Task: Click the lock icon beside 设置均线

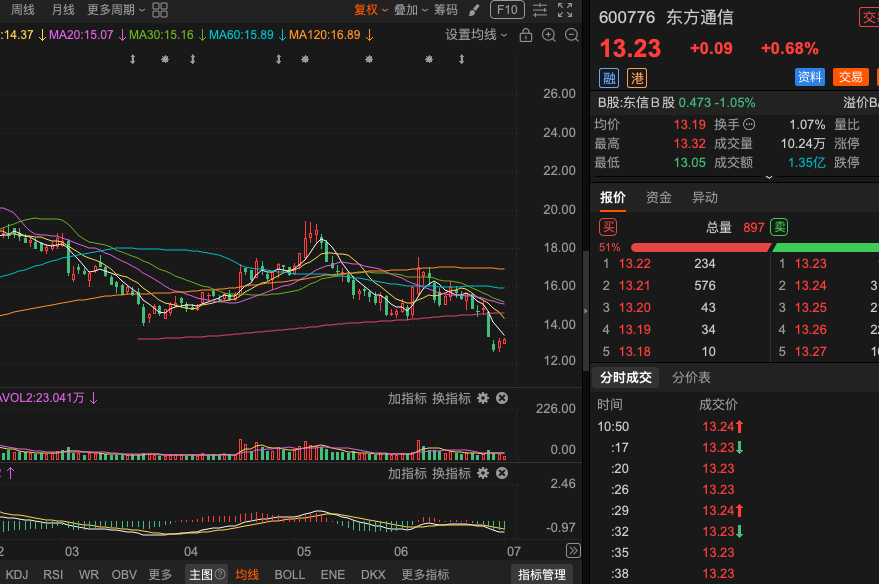Action: pos(526,35)
